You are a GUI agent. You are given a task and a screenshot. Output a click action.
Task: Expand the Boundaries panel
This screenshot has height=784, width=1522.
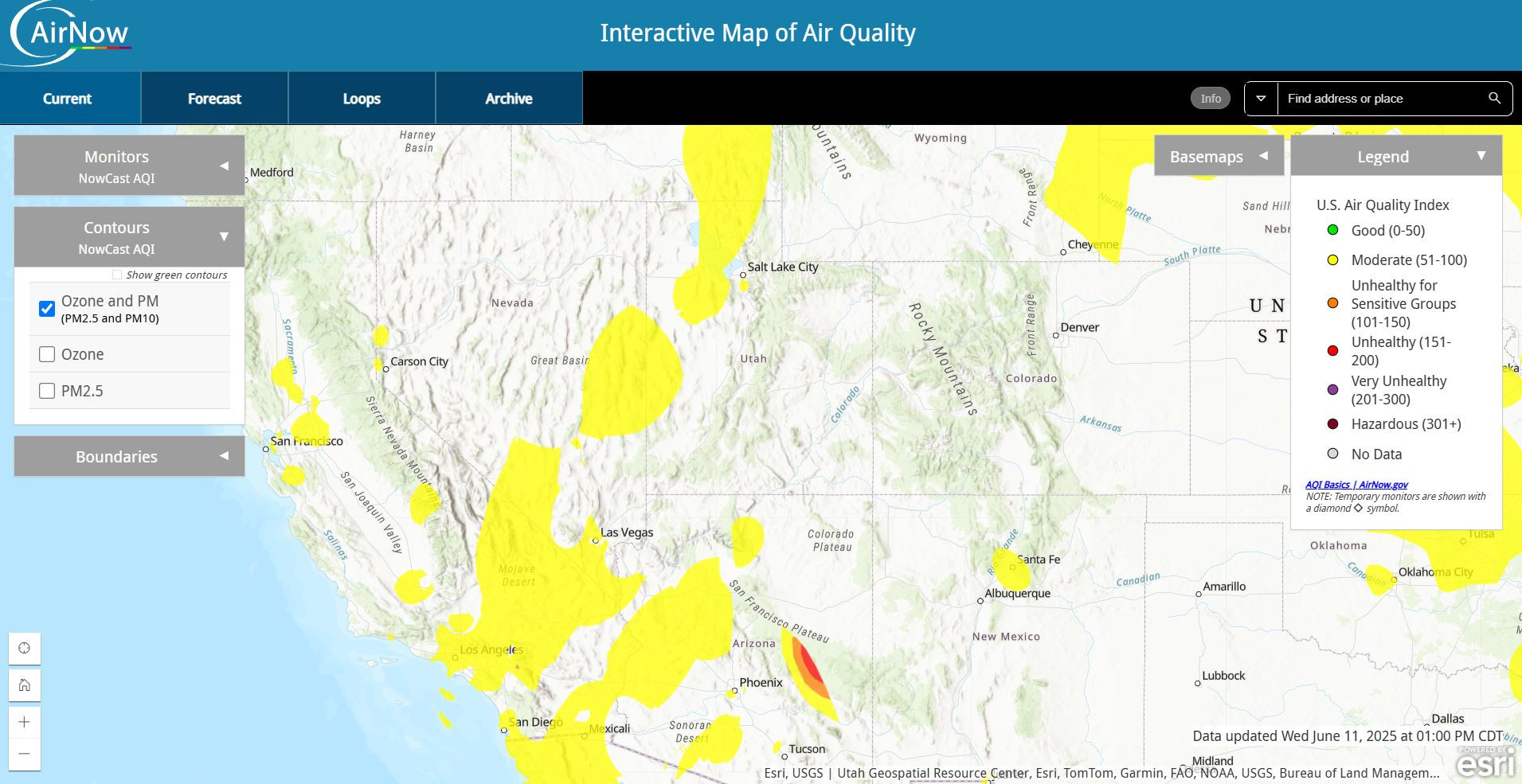click(129, 456)
